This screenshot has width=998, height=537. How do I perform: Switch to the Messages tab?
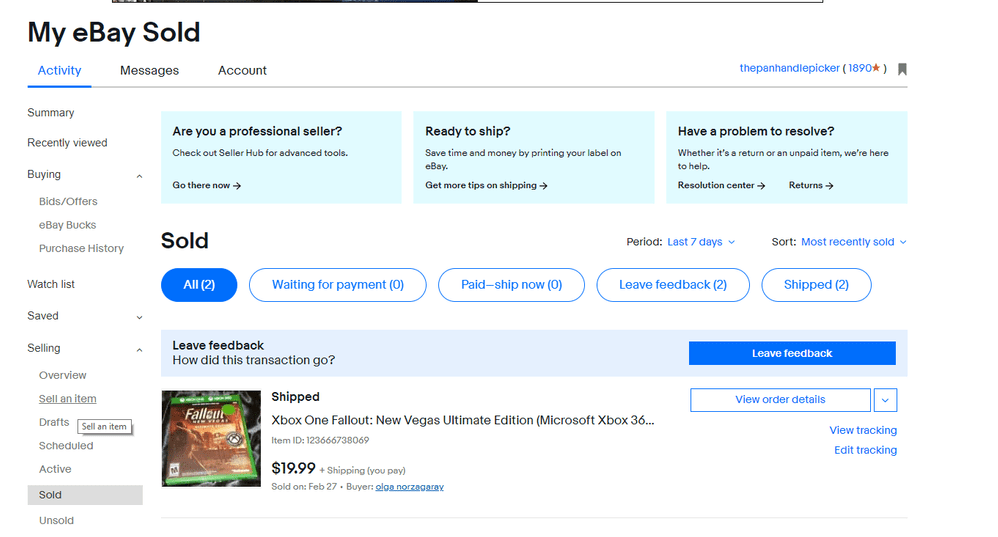click(150, 71)
